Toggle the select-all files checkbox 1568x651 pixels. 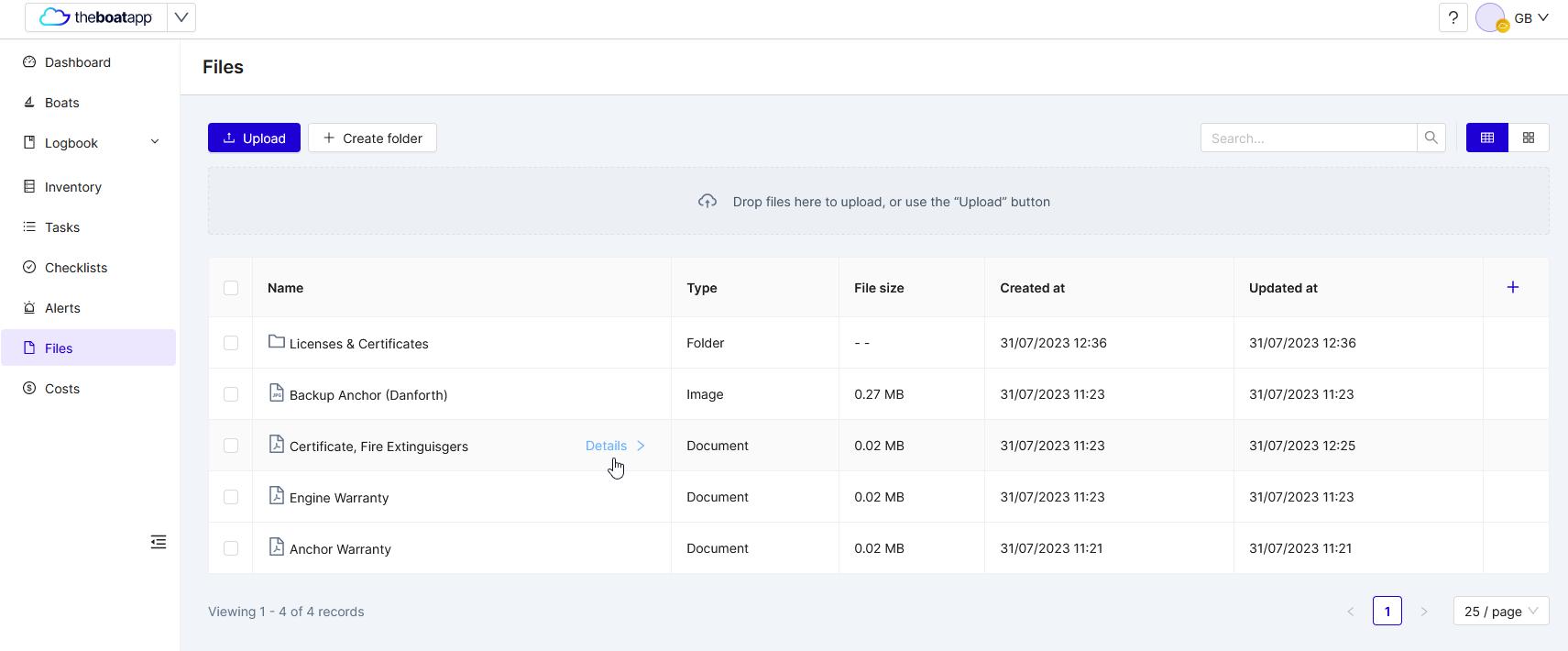click(x=231, y=288)
